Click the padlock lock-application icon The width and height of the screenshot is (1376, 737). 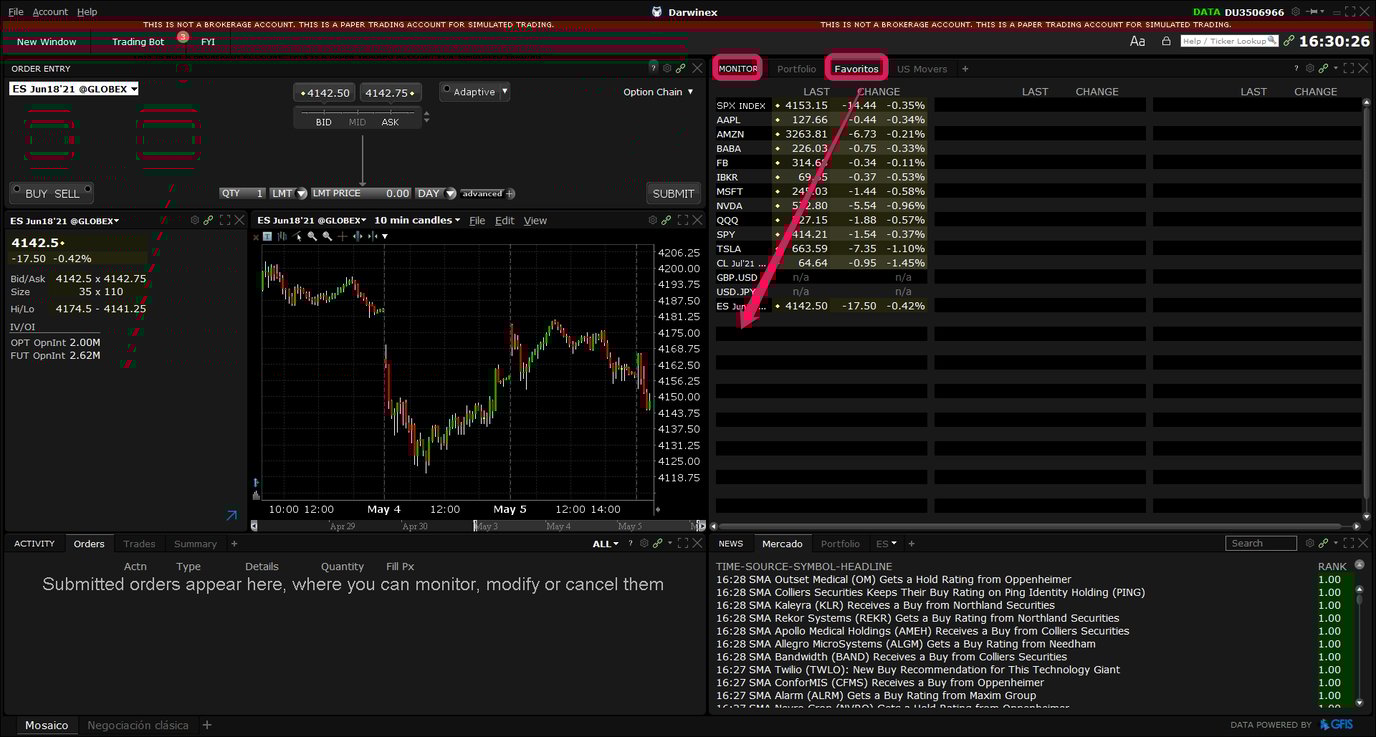point(1166,41)
